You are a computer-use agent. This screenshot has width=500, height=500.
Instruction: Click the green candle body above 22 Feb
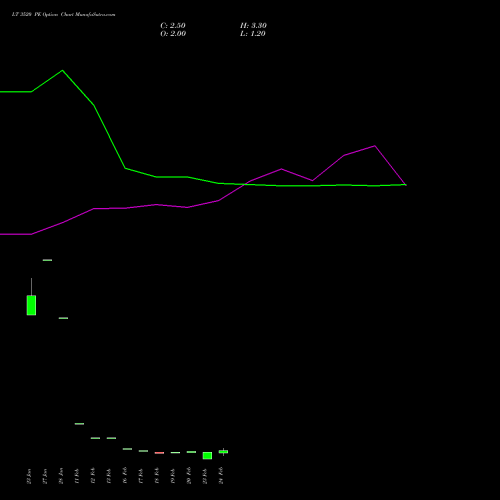207,456
